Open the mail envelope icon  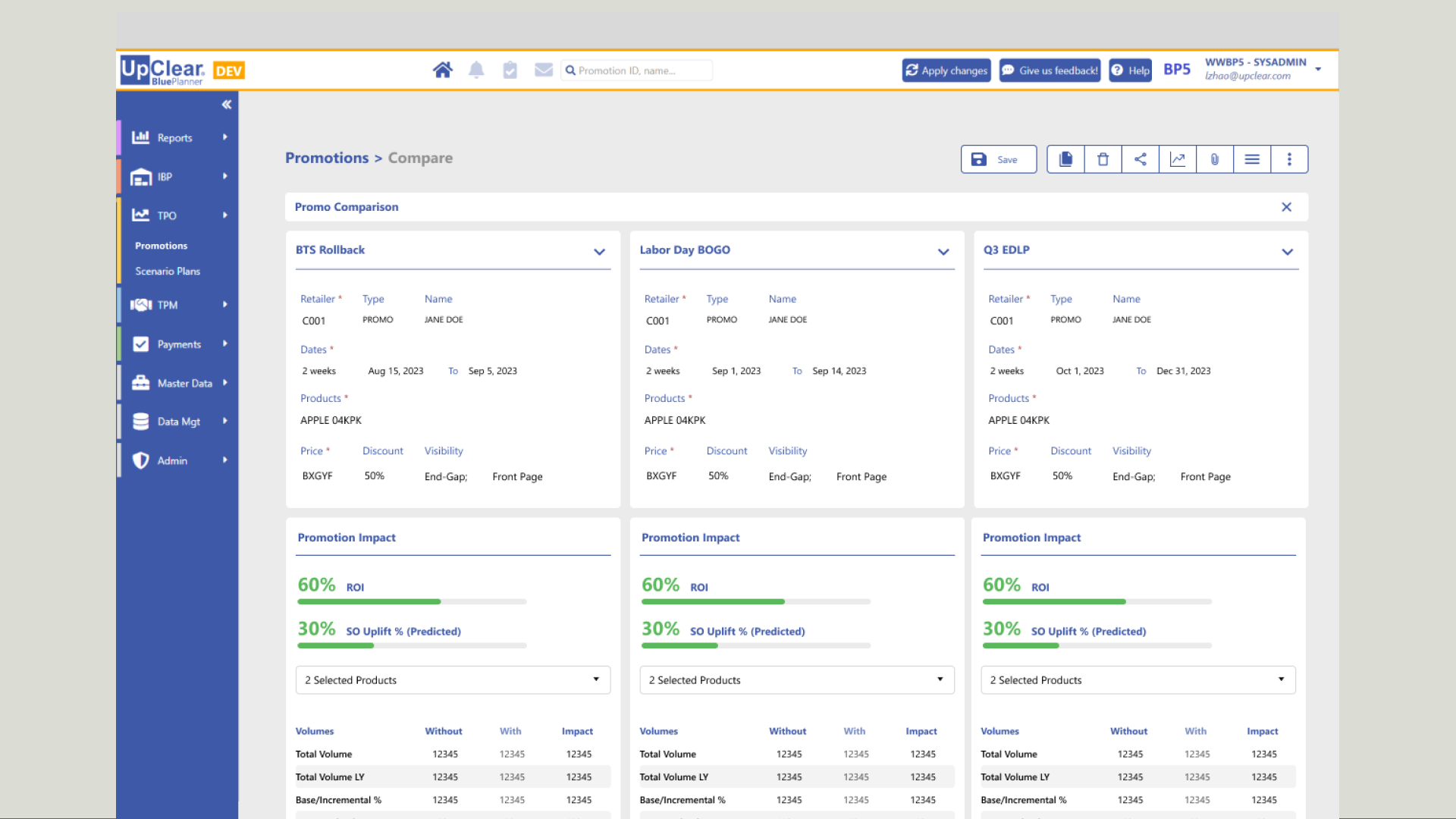pyautogui.click(x=544, y=70)
